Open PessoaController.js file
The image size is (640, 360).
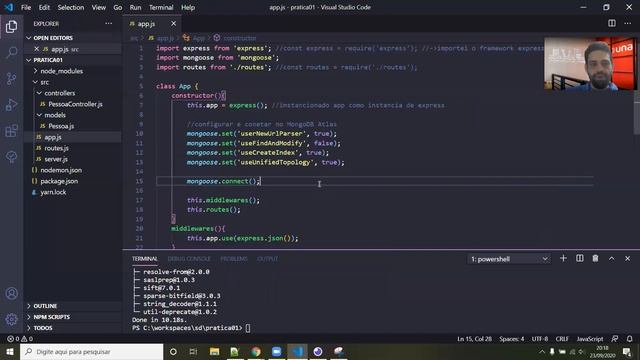[x=75, y=104]
